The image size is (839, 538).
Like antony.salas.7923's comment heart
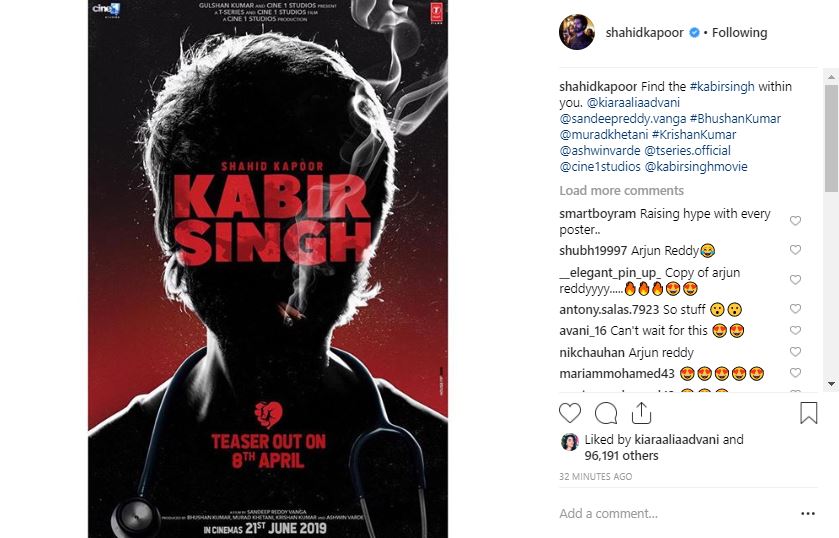click(x=796, y=308)
